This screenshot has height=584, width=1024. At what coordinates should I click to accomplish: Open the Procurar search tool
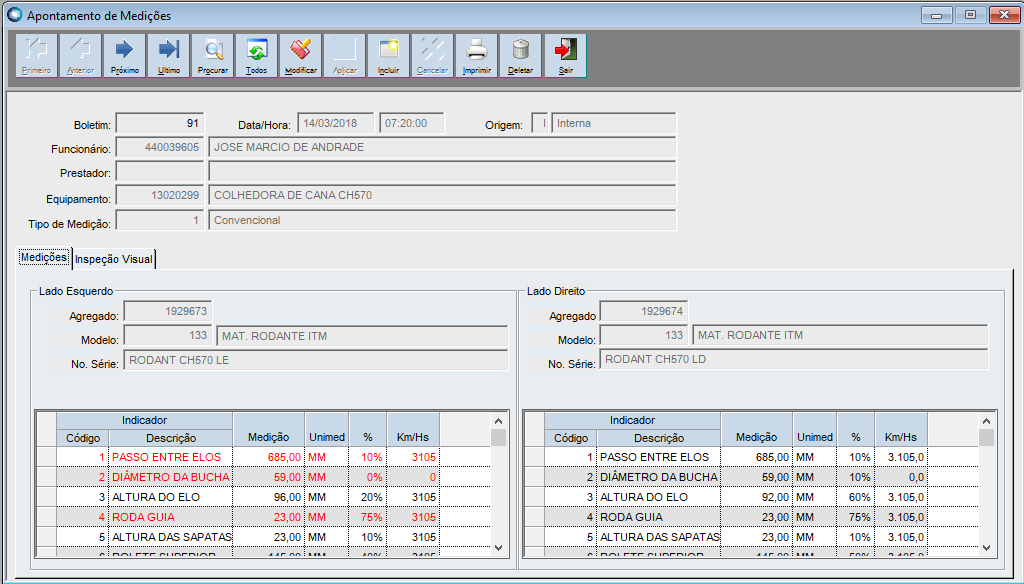point(212,56)
